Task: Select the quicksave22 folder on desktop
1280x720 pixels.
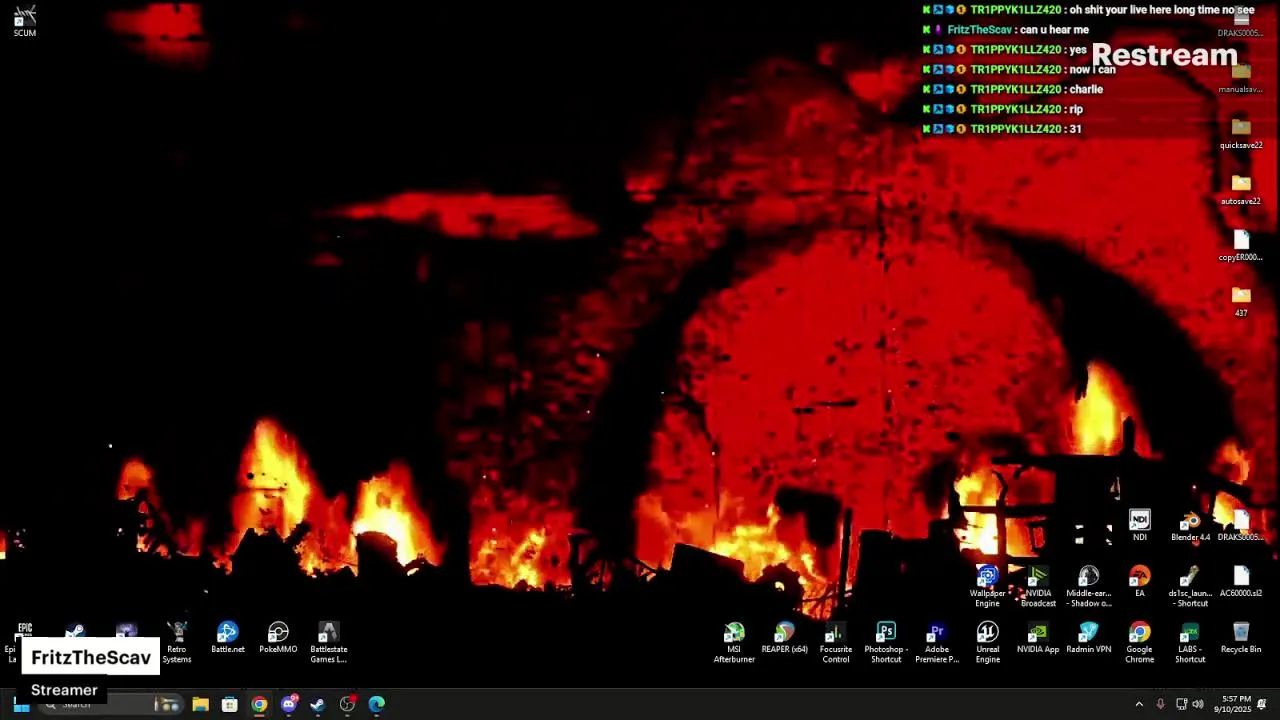Action: point(1241,133)
